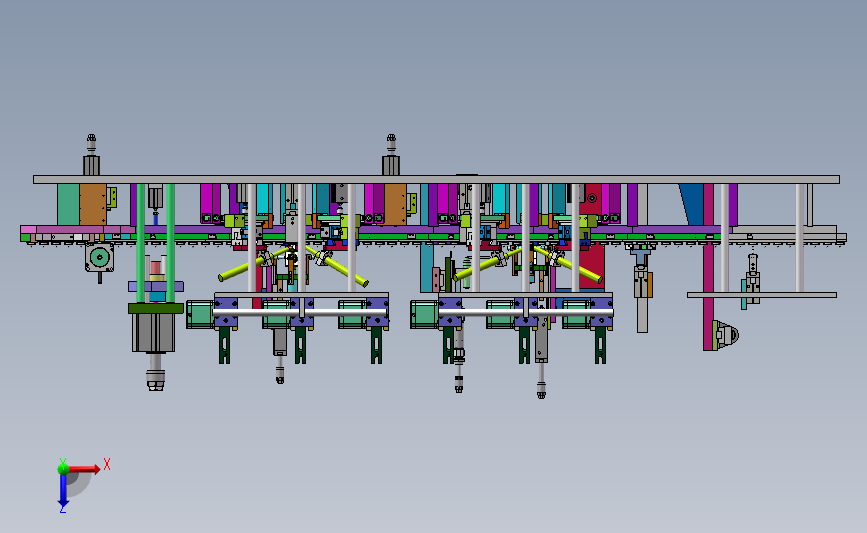Select the white horizontal rod on the left rail

(x=300, y=312)
